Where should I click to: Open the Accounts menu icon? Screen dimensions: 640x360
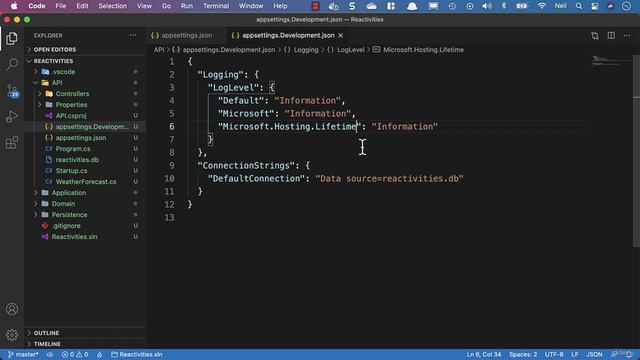12,309
